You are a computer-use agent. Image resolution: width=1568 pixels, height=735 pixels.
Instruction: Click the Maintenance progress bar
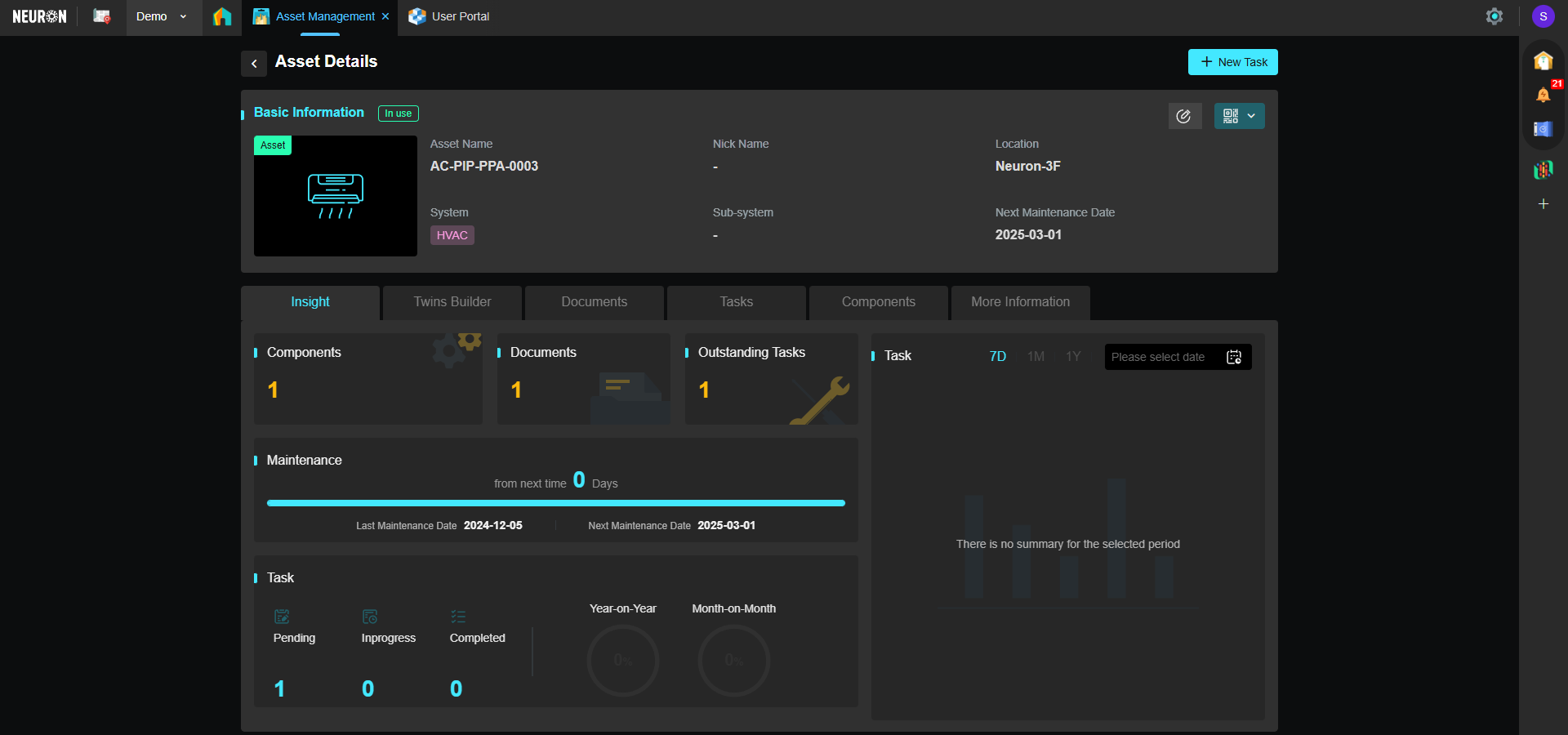pos(555,503)
